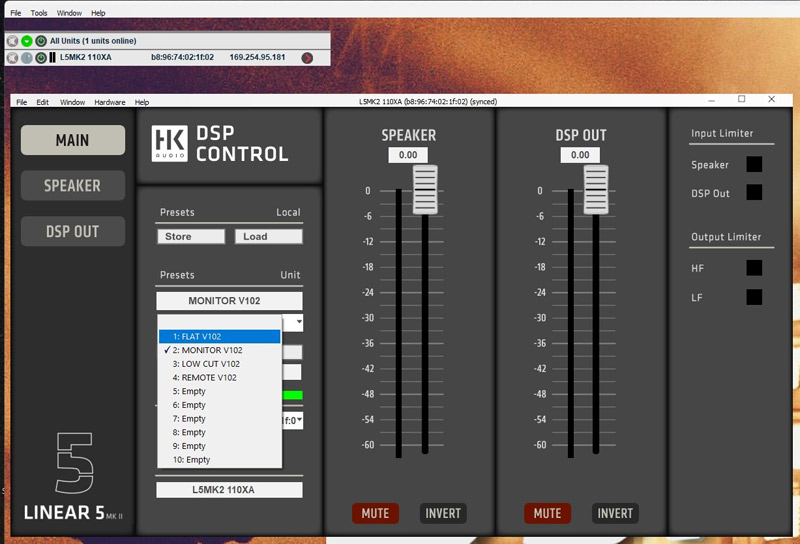
Task: Open the Tools menu in top bar
Action: [39, 13]
